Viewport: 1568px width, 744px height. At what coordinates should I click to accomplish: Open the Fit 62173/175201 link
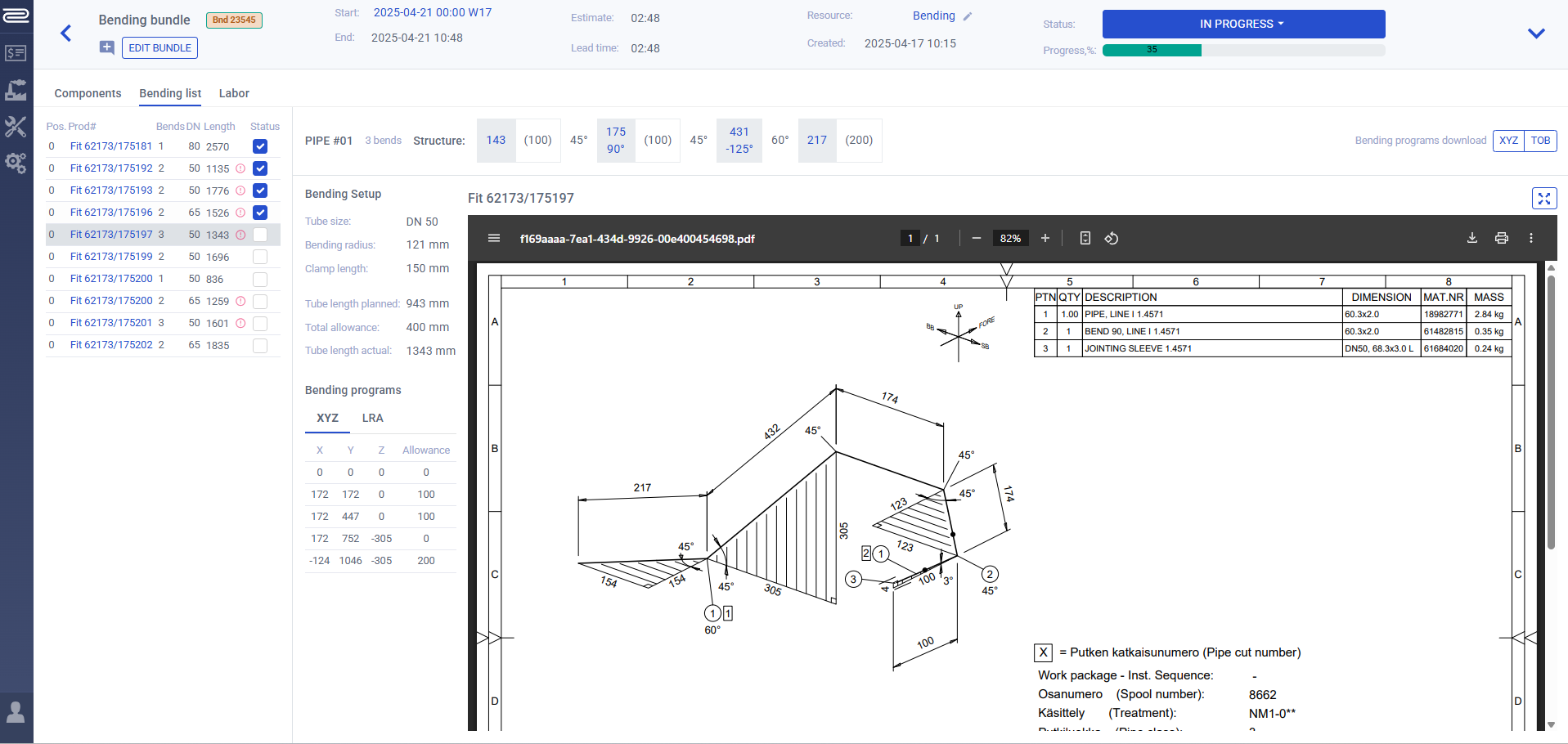coord(111,323)
